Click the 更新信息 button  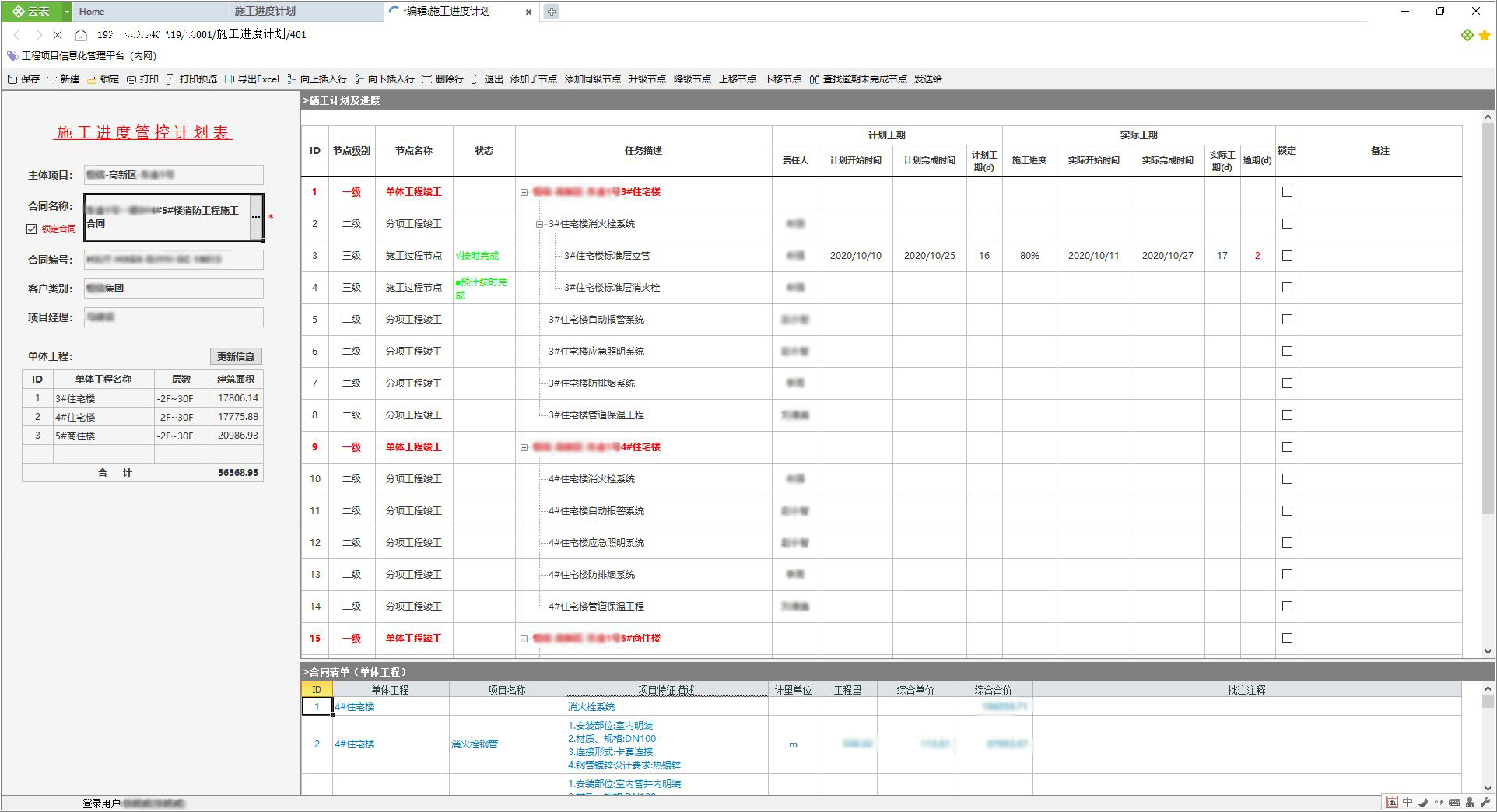(x=236, y=356)
